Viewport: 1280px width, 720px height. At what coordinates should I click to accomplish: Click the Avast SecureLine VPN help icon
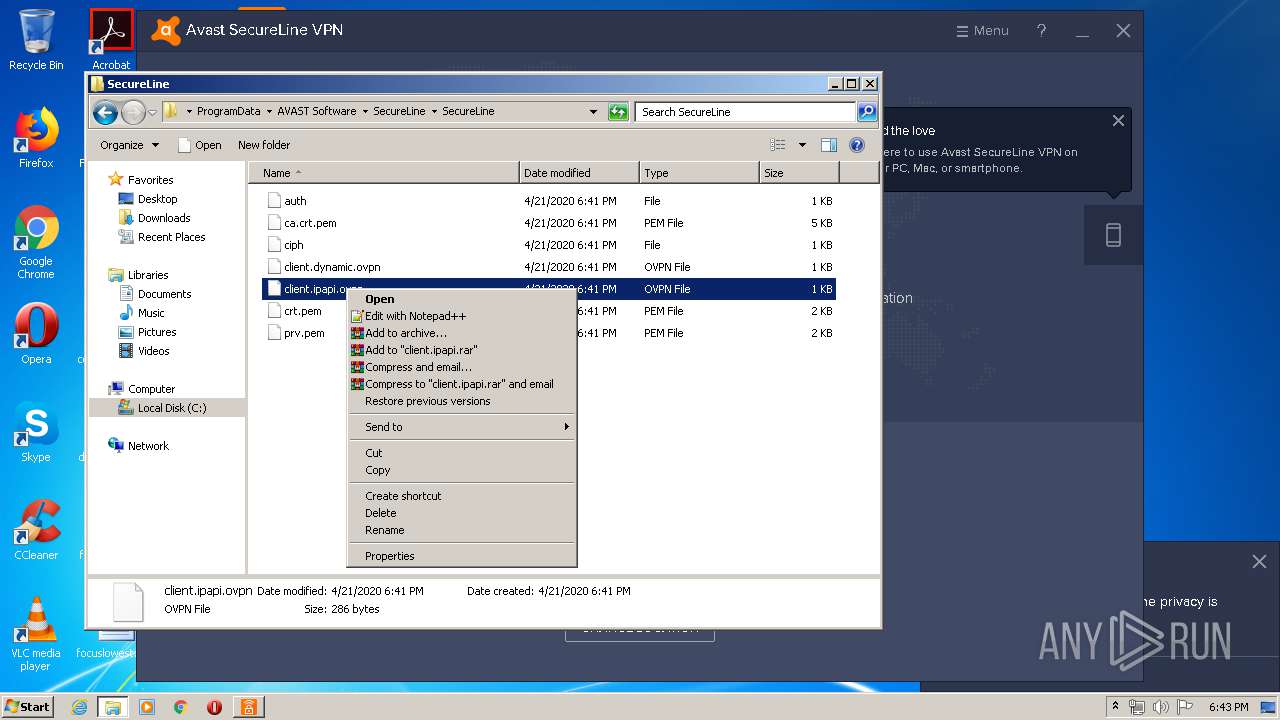point(1041,31)
